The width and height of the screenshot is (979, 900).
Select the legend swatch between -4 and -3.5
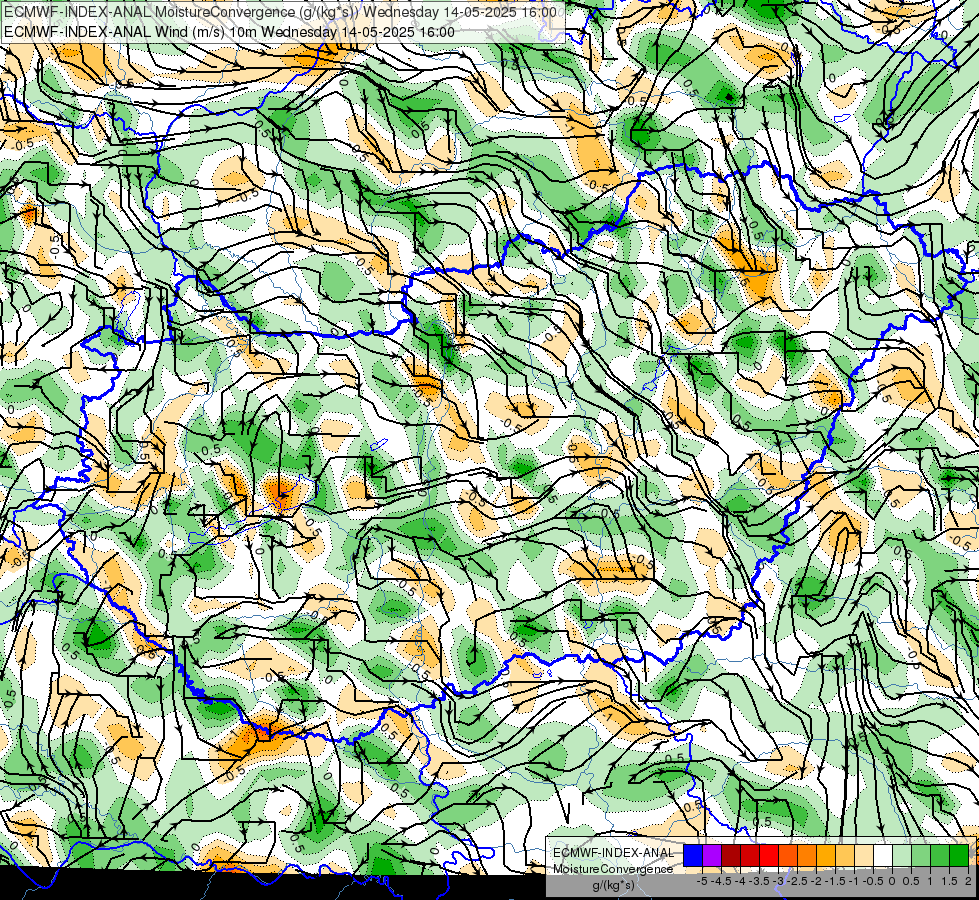750,855
